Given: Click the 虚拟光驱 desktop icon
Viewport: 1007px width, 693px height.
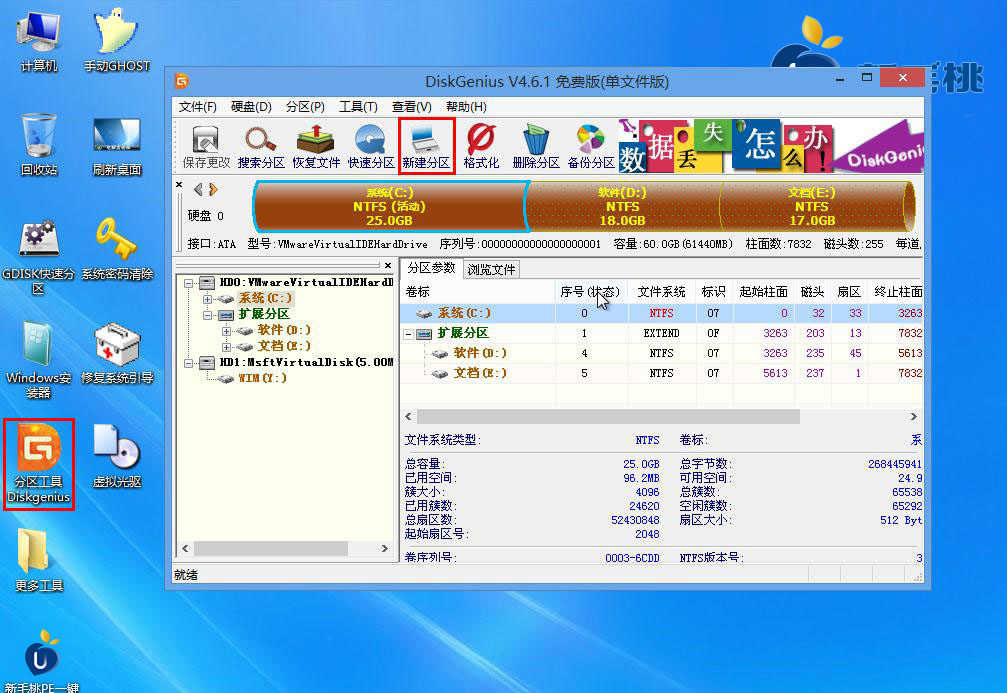Looking at the screenshot, I should point(117,457).
